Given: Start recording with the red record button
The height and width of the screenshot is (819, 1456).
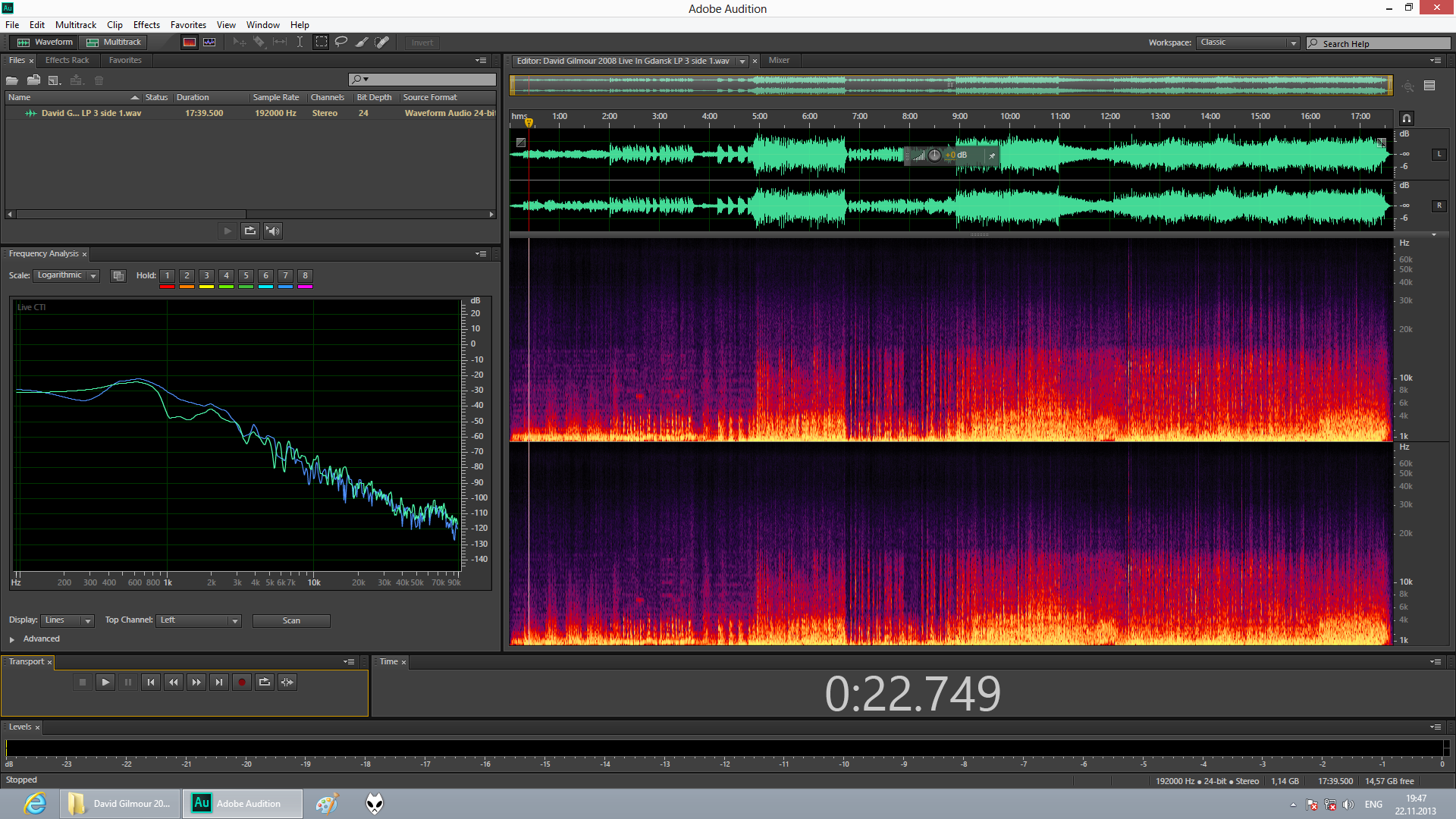Looking at the screenshot, I should click(x=242, y=682).
